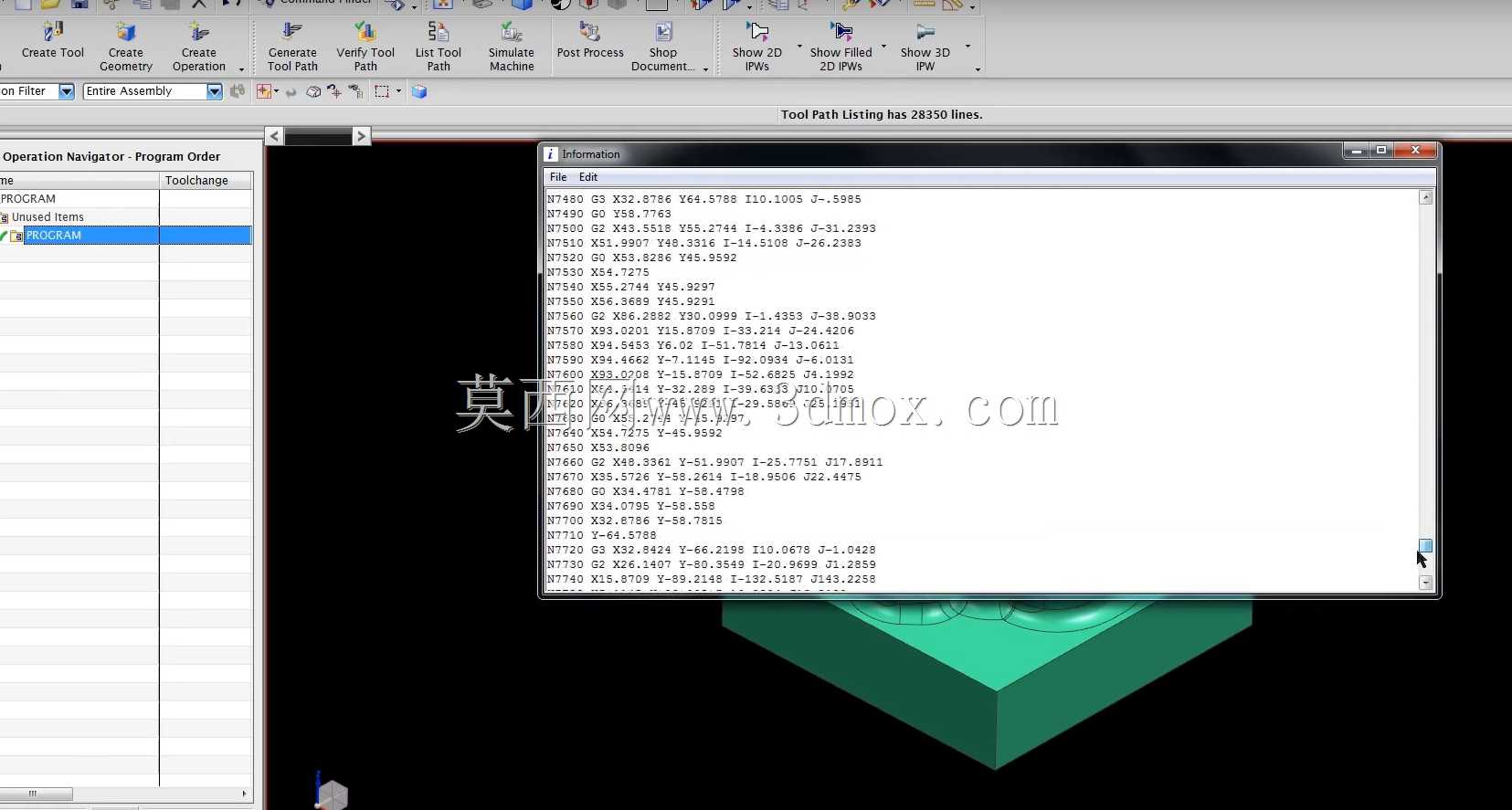Launch Create Operation
The image size is (1512, 810).
click(x=198, y=47)
